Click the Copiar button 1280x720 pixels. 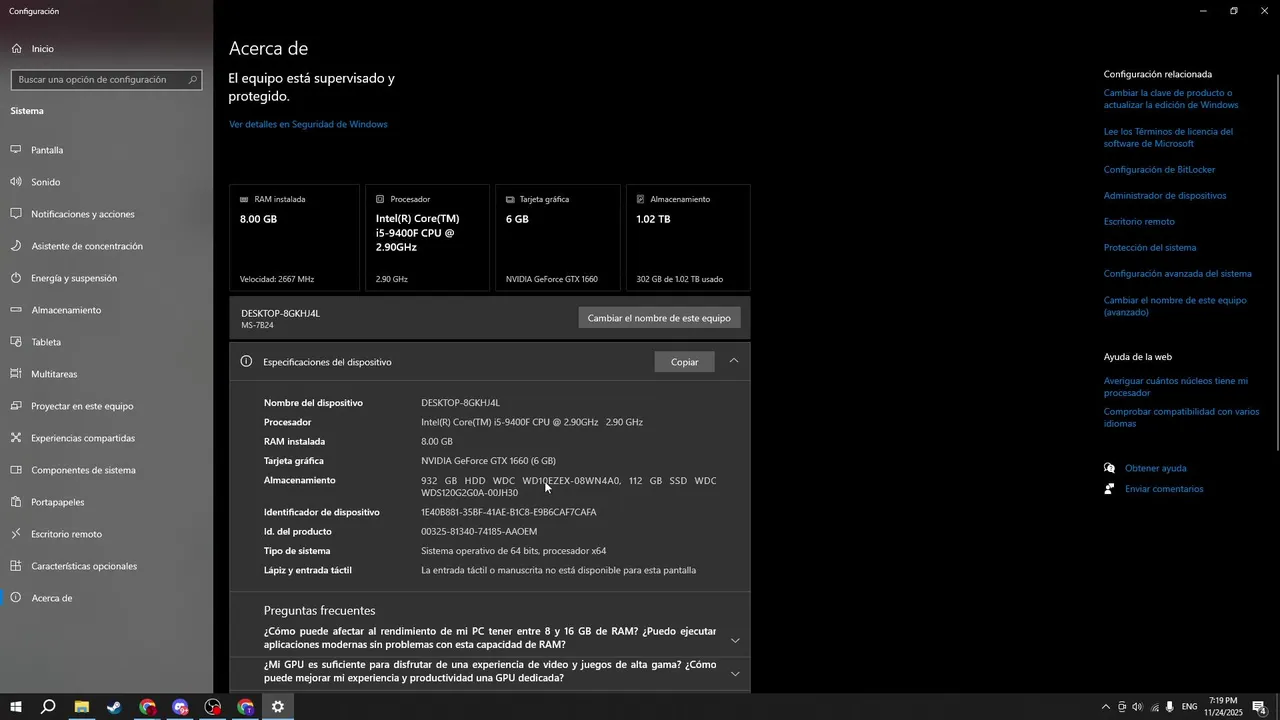click(x=684, y=362)
